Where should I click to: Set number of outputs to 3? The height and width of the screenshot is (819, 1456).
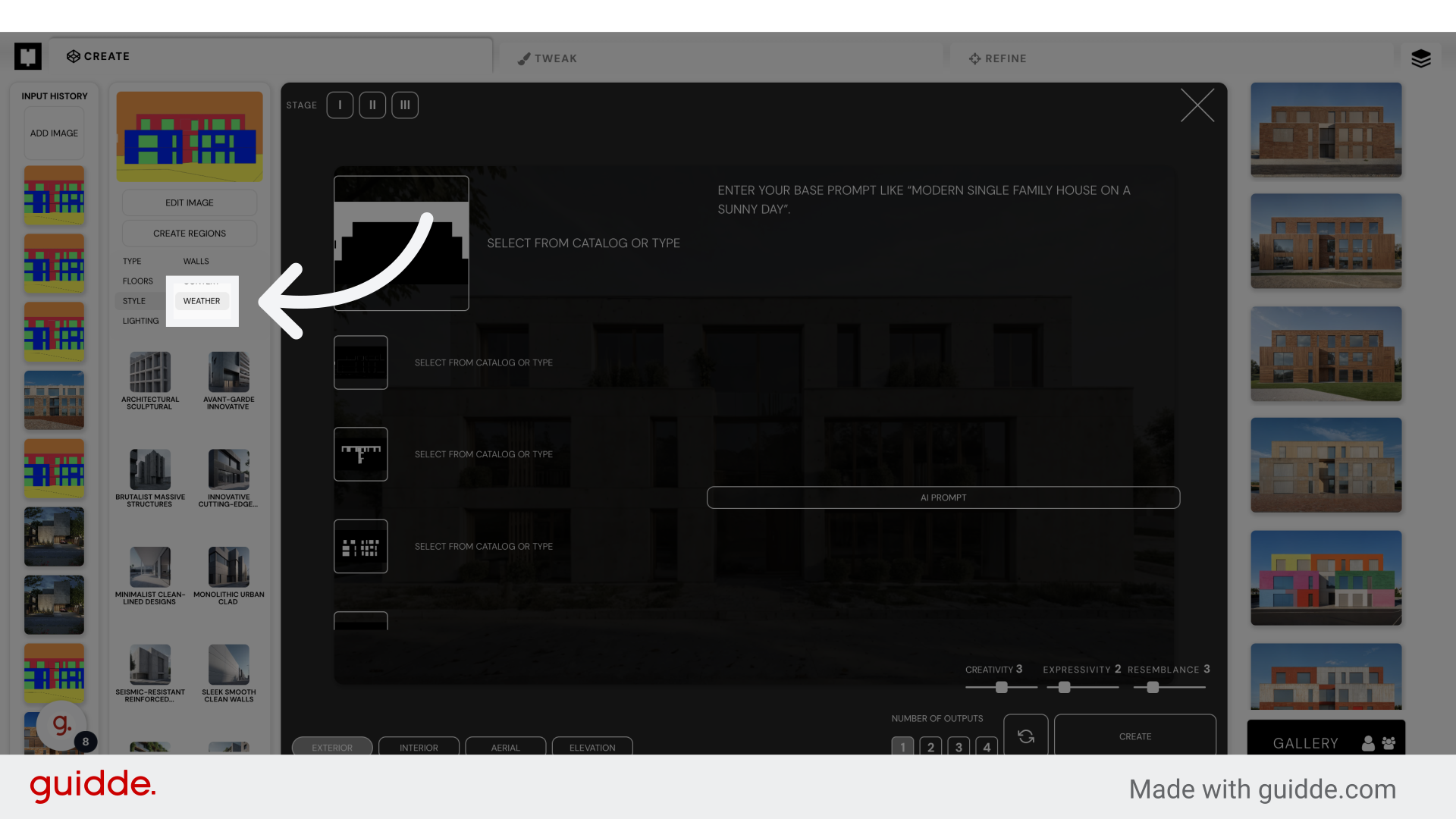click(x=959, y=747)
